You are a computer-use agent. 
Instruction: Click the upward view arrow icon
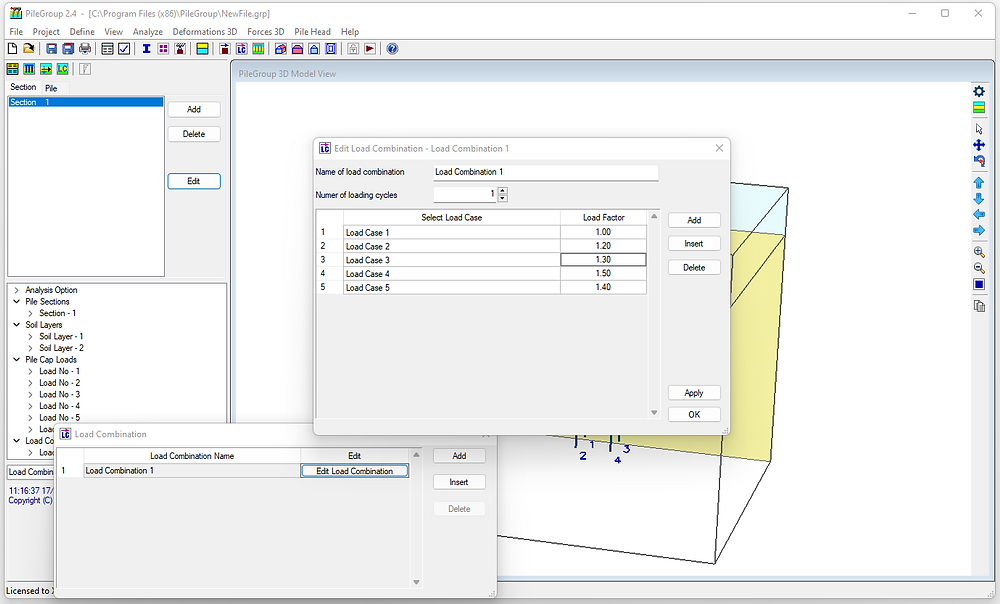point(979,181)
